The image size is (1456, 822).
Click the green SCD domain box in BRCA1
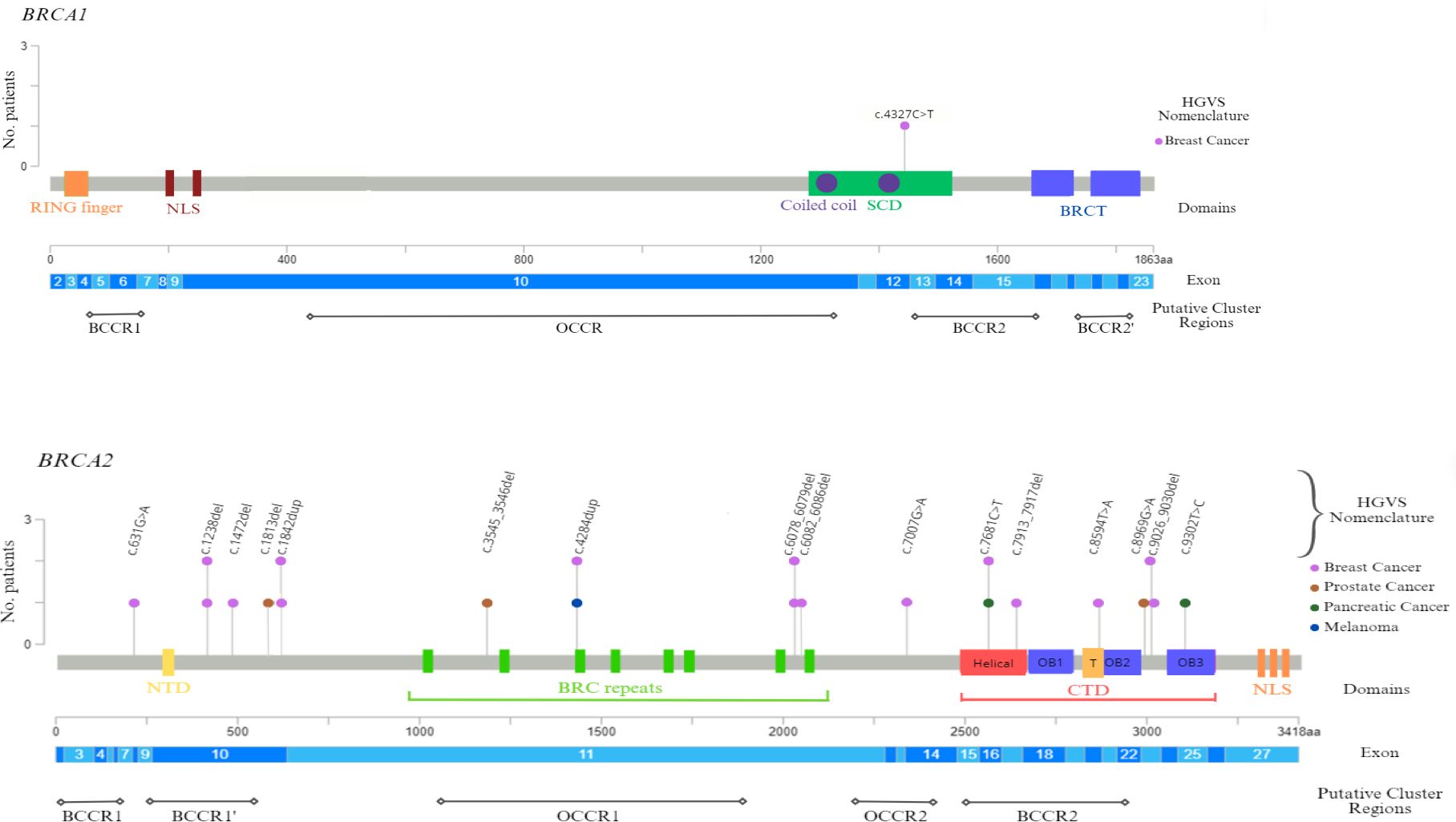(880, 183)
